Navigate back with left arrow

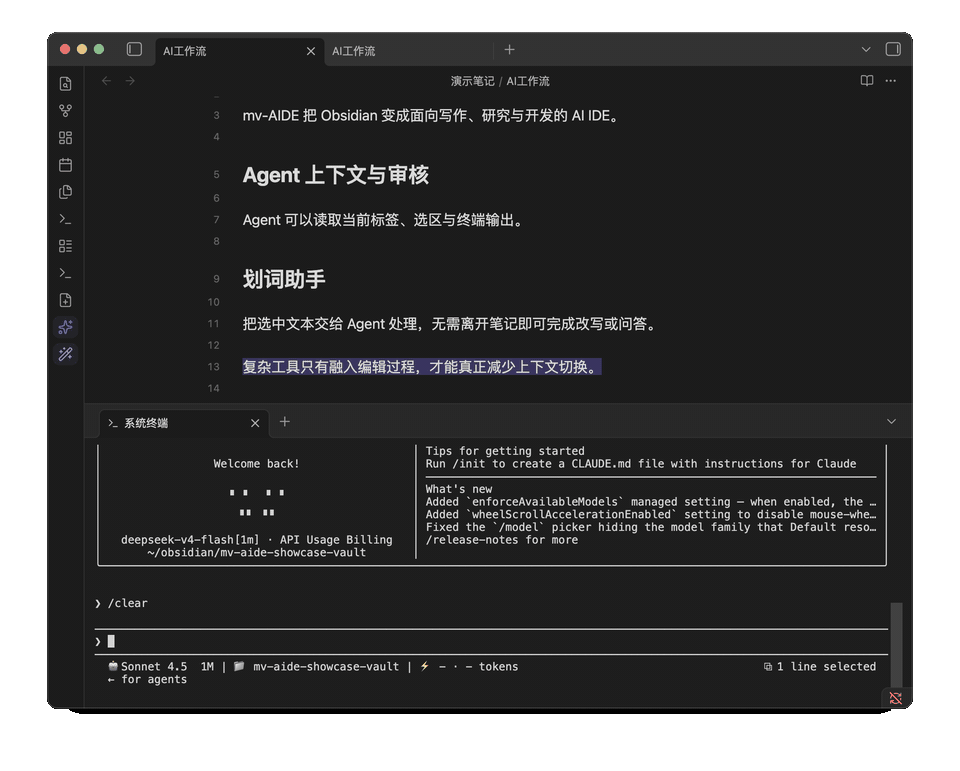point(107,81)
